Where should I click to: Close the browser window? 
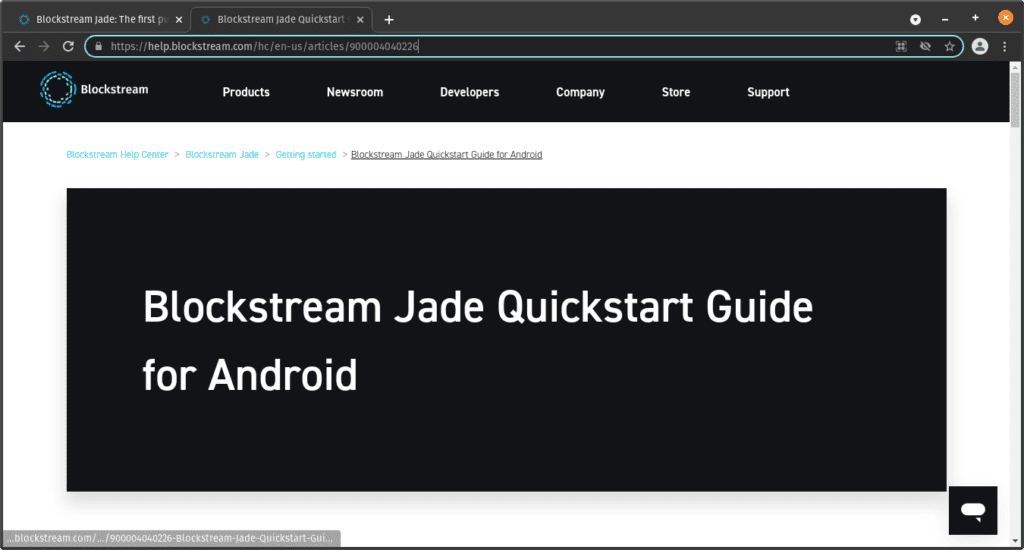[1006, 18]
